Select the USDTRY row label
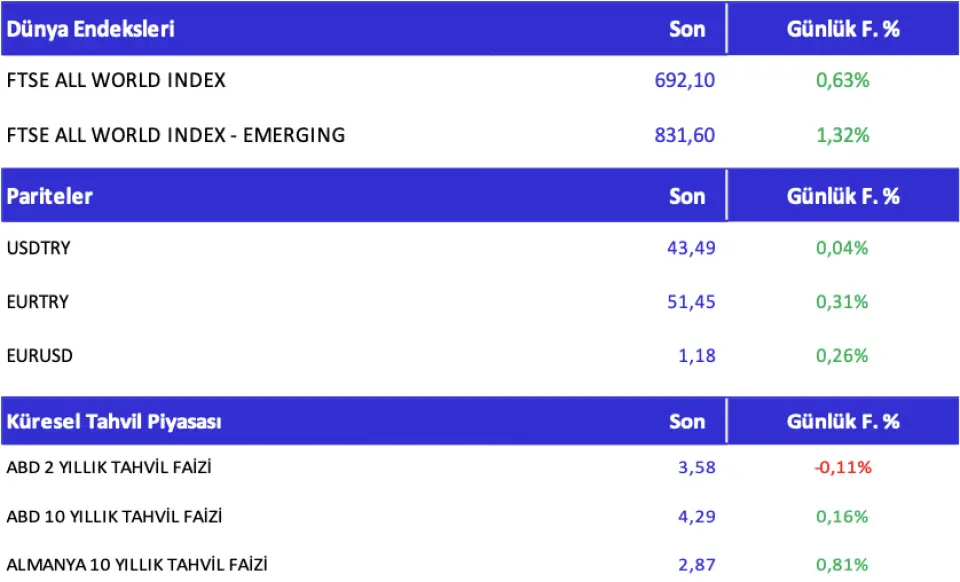Viewport: 960px width, 582px height. point(39,248)
